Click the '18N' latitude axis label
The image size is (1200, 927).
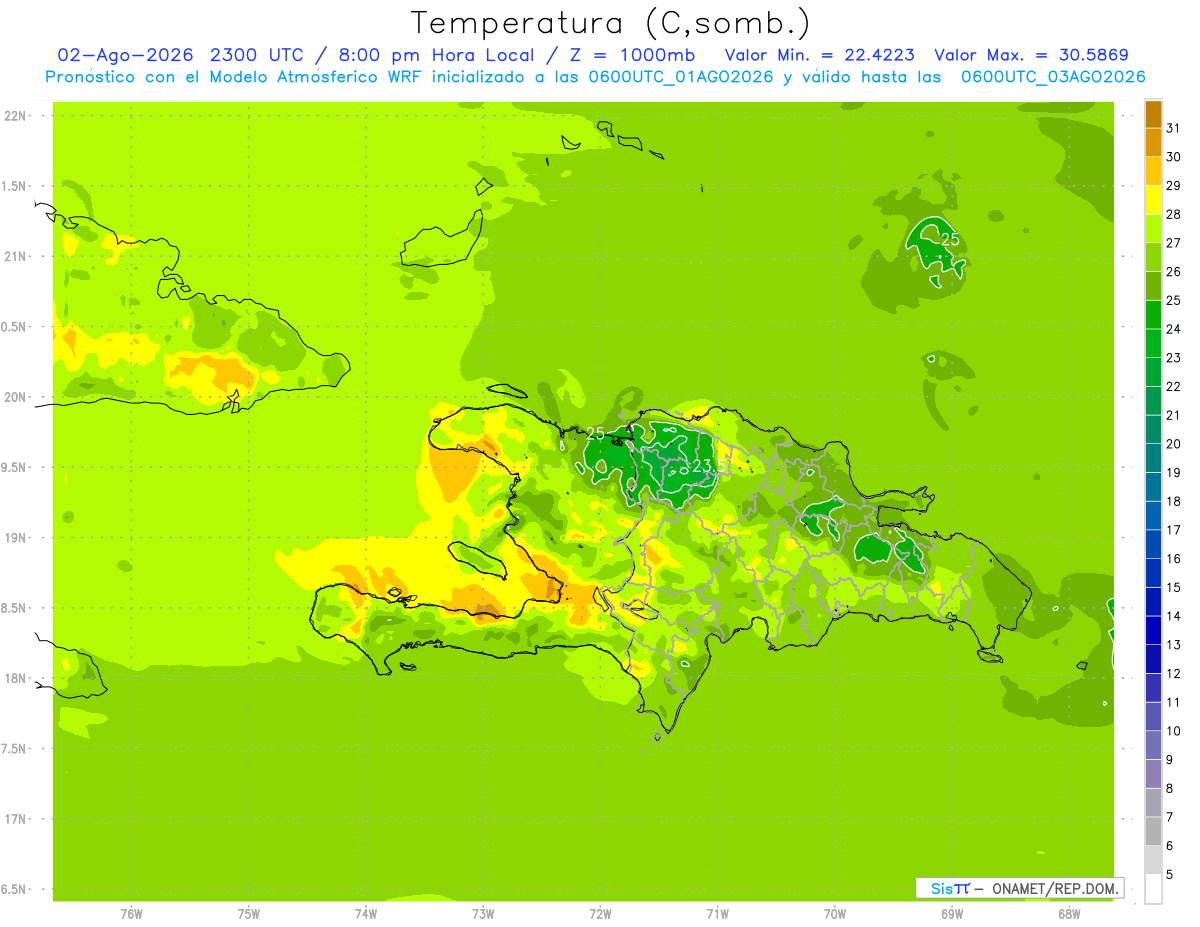(x=16, y=678)
